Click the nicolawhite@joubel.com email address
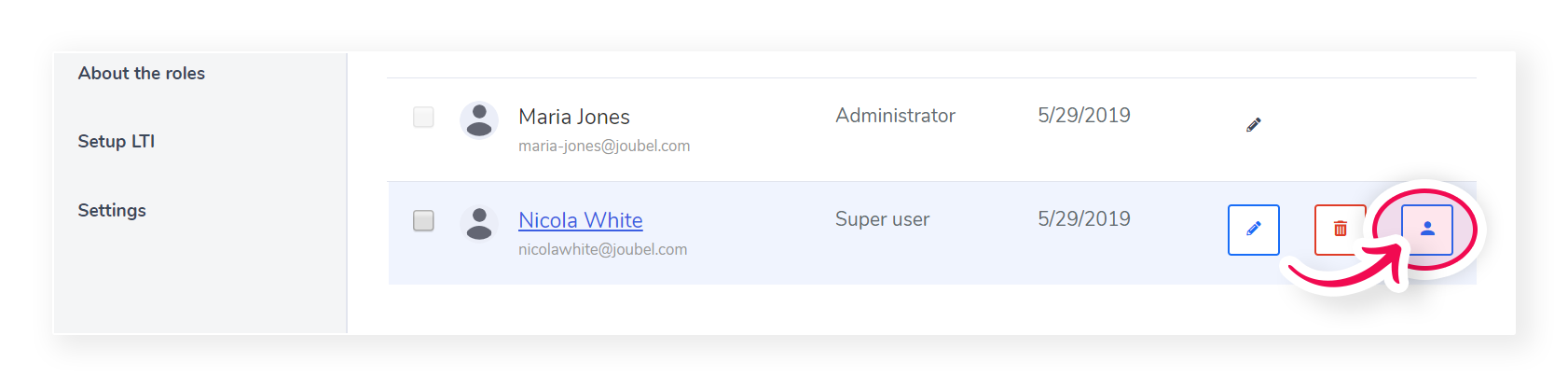Image resolution: width=1568 pixels, height=391 pixels. [603, 250]
